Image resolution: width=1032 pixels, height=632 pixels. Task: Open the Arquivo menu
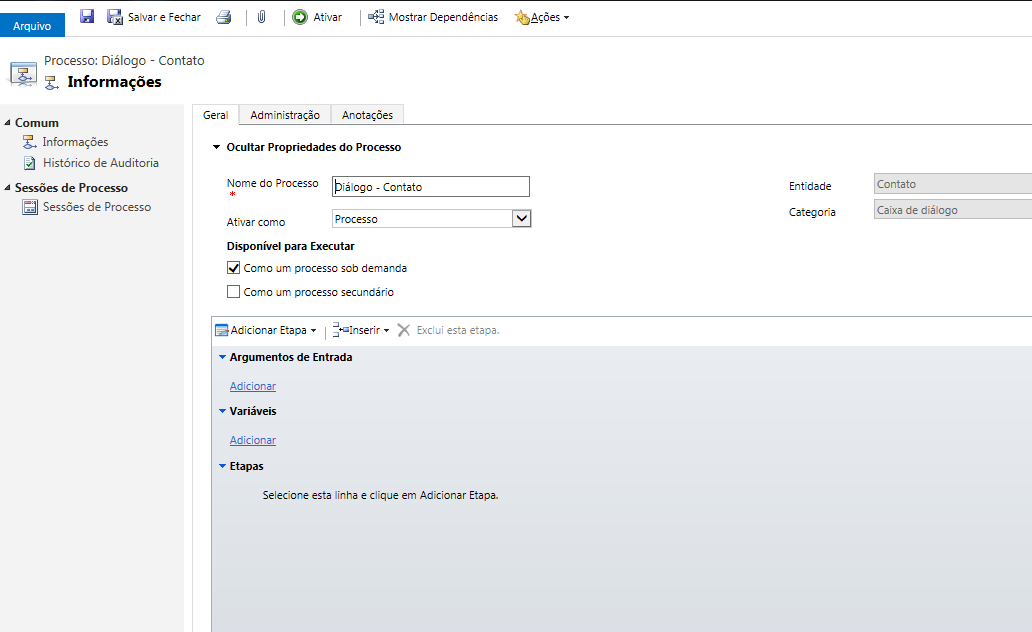[x=32, y=26]
